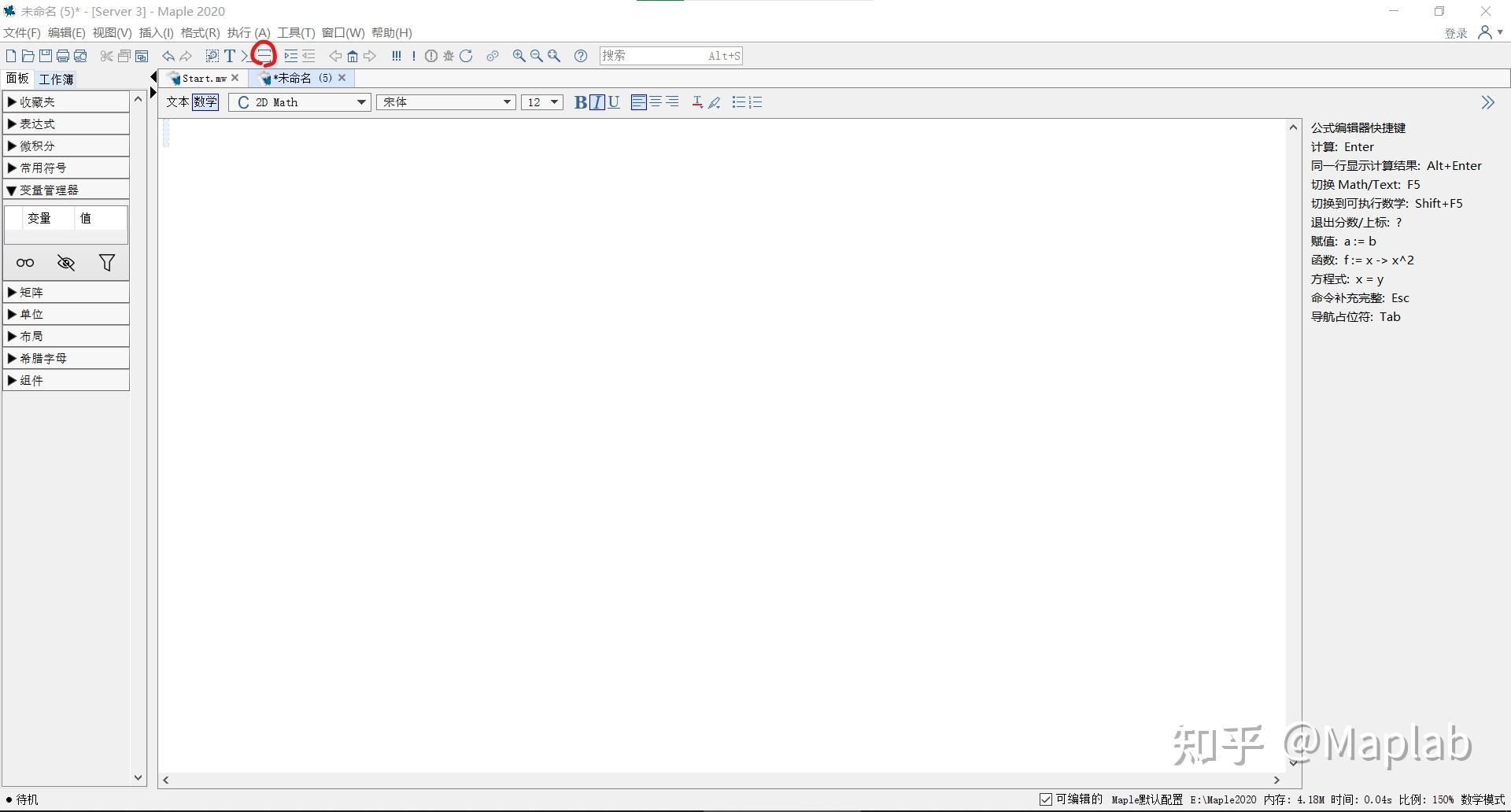Interrupt the current computation

pos(431,56)
